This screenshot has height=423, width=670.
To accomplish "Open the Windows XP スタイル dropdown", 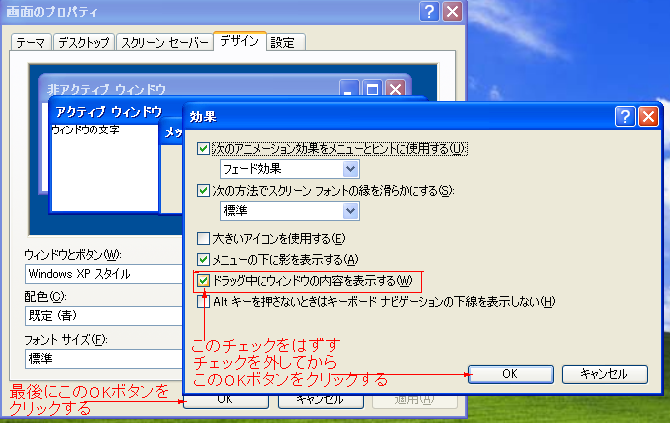I will click(x=100, y=274).
